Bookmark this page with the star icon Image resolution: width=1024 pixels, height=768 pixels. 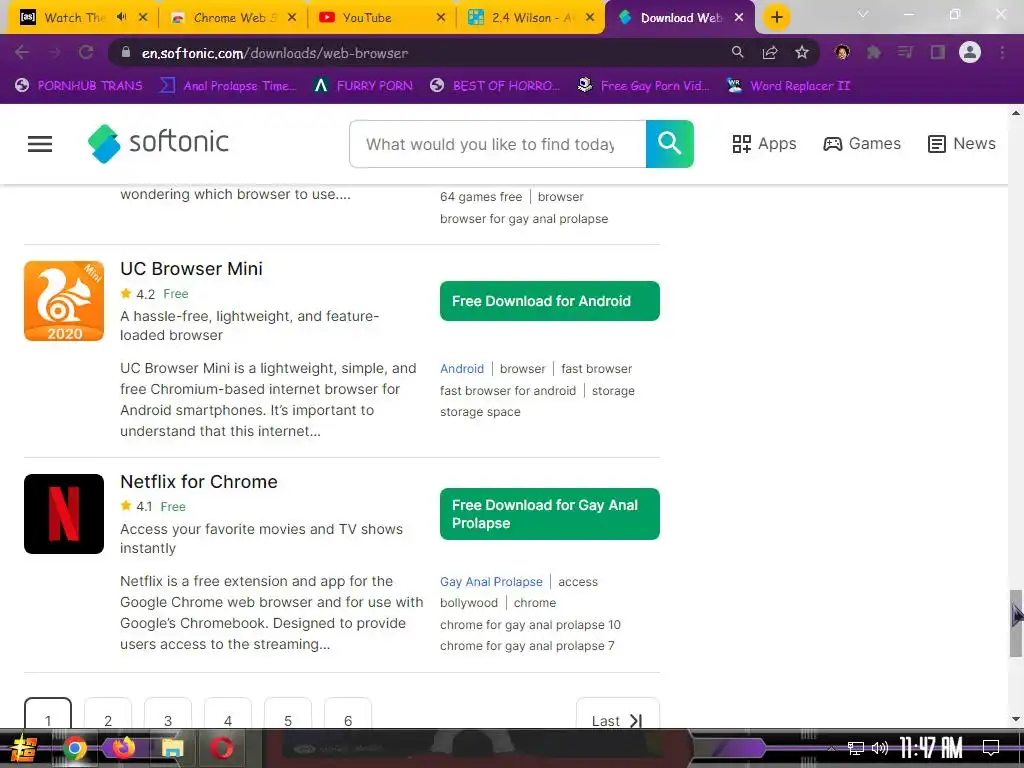802,52
